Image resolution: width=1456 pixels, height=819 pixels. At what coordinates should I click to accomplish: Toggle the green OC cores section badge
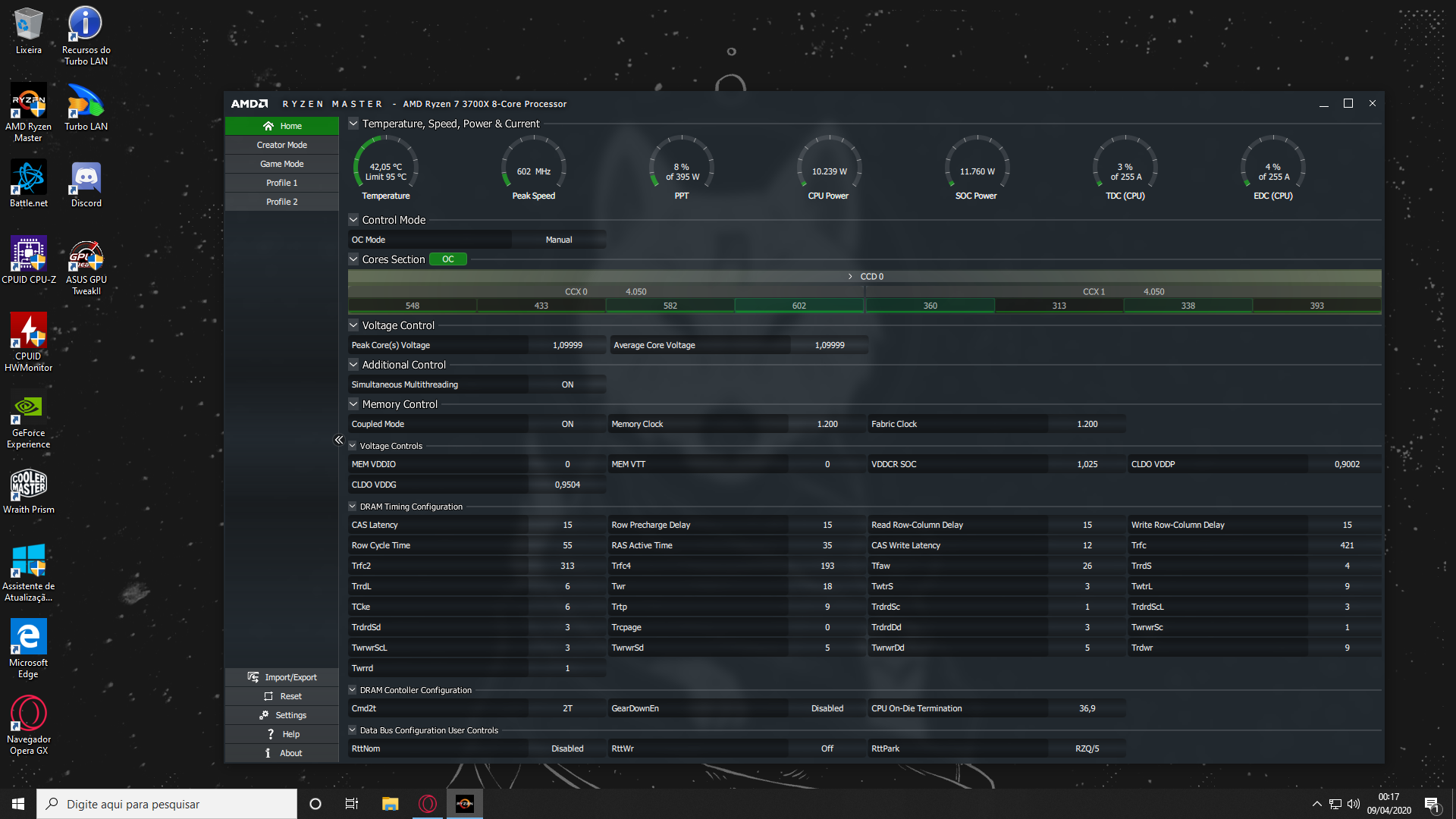(x=448, y=259)
